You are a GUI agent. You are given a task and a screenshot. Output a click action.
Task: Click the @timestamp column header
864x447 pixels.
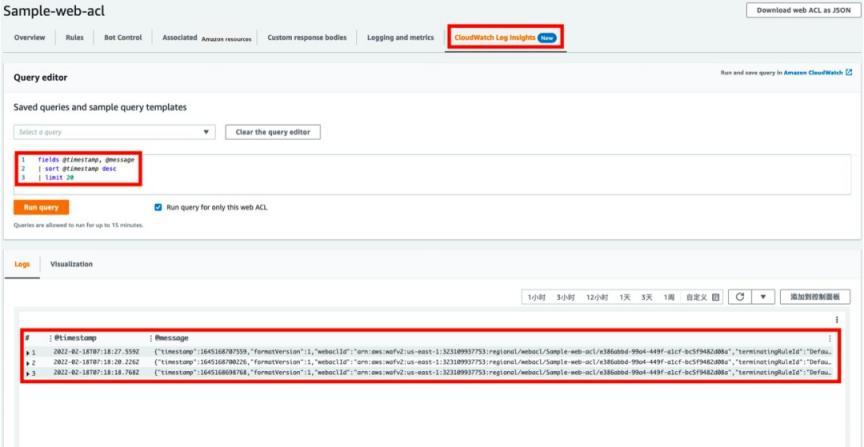coord(75,338)
